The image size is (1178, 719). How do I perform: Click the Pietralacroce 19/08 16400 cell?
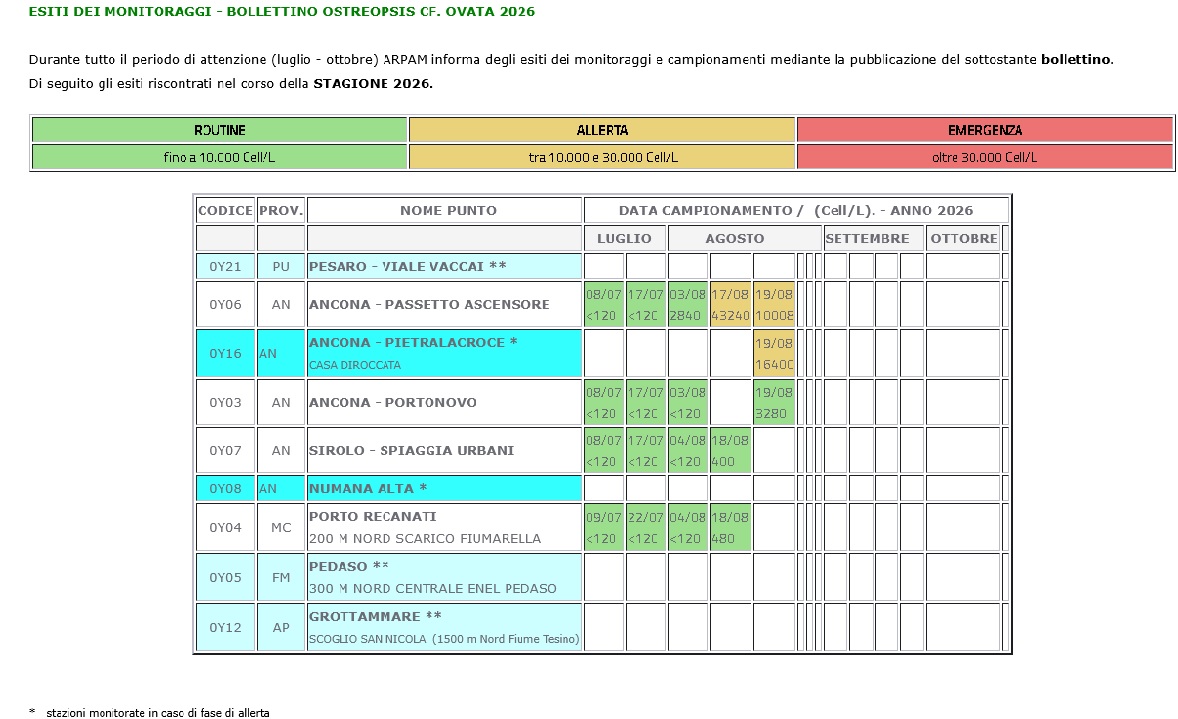[x=774, y=353]
